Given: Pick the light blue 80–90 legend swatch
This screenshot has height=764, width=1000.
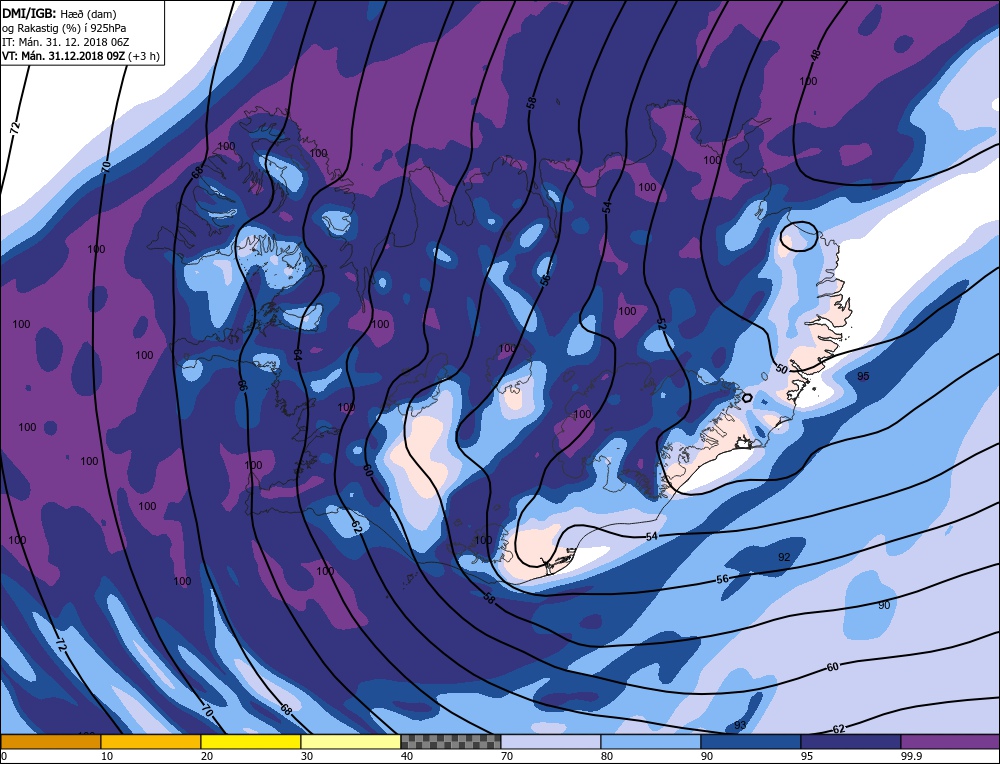Looking at the screenshot, I should pyautogui.click(x=651, y=741).
